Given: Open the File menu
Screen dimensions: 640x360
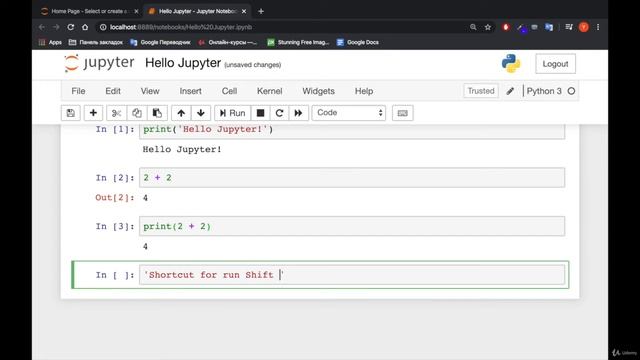Looking at the screenshot, I should click(78, 91).
